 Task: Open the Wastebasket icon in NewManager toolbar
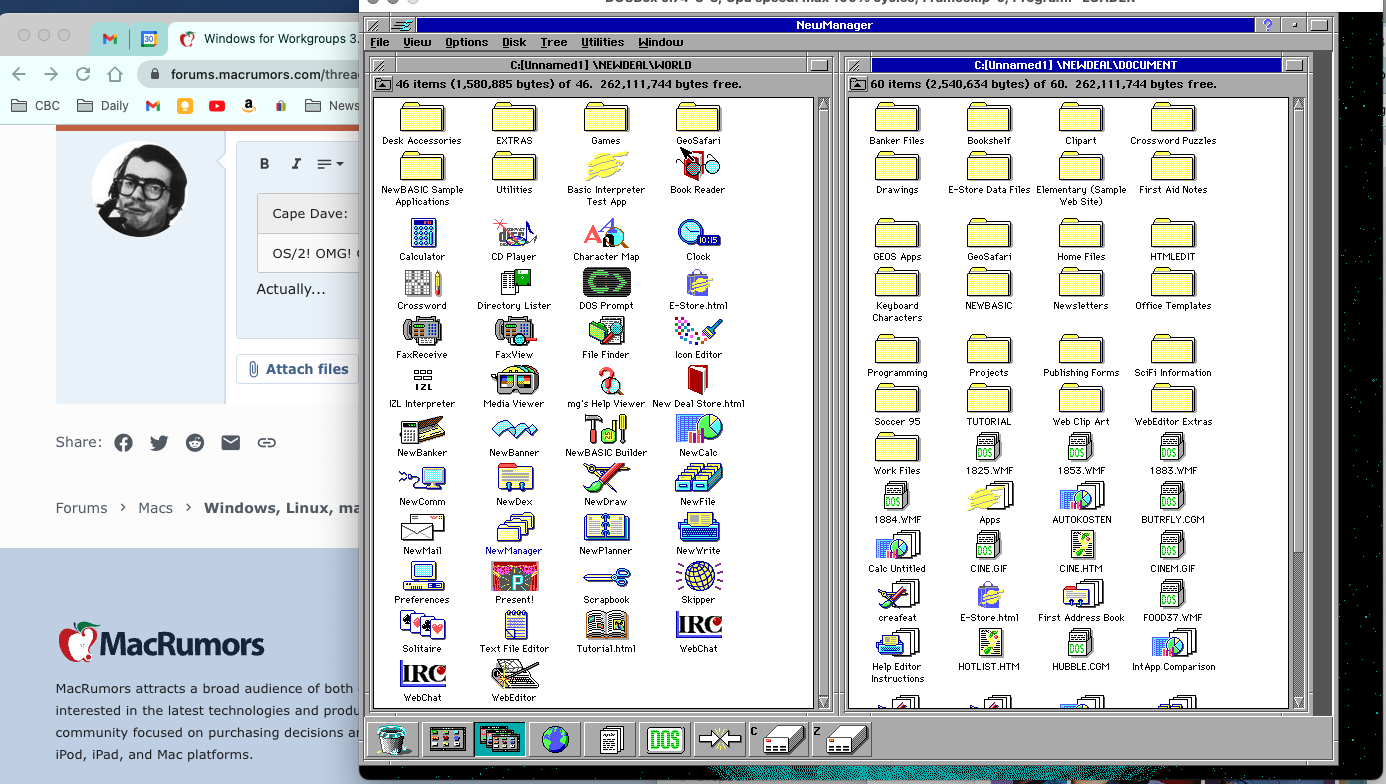click(x=393, y=740)
